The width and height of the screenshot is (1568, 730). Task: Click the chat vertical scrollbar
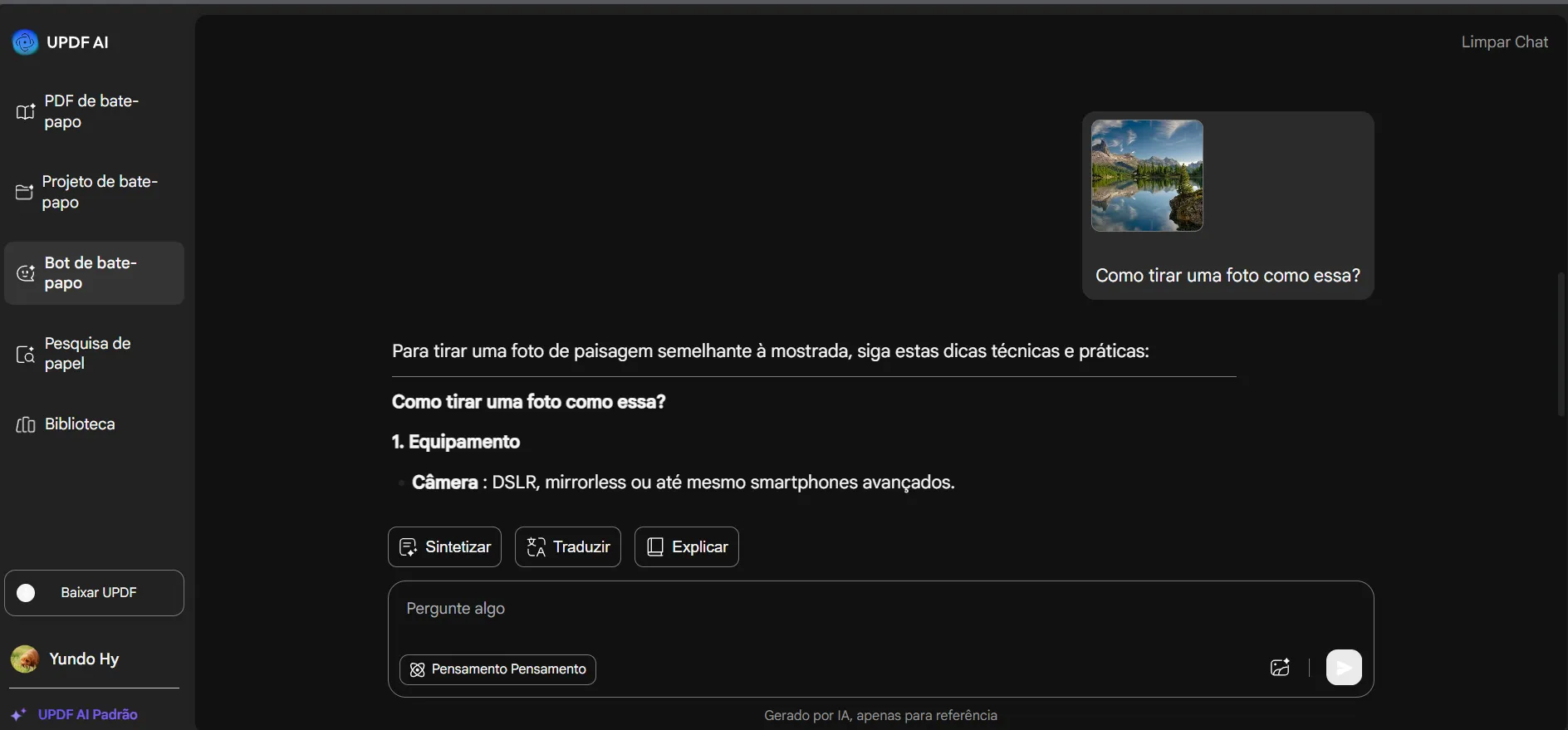coord(1561,345)
